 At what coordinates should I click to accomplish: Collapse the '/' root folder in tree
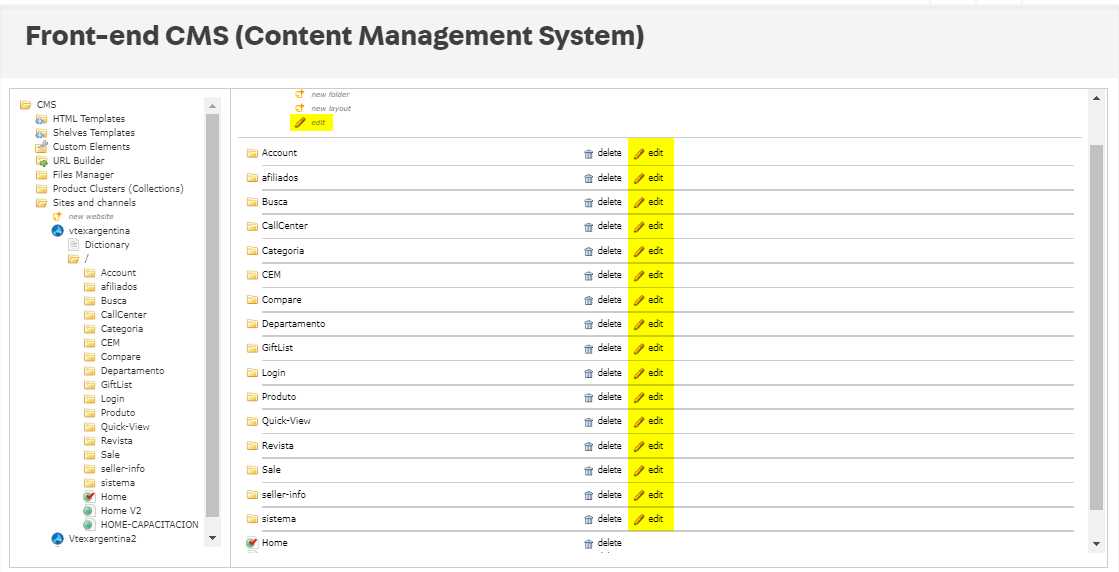[x=73, y=259]
